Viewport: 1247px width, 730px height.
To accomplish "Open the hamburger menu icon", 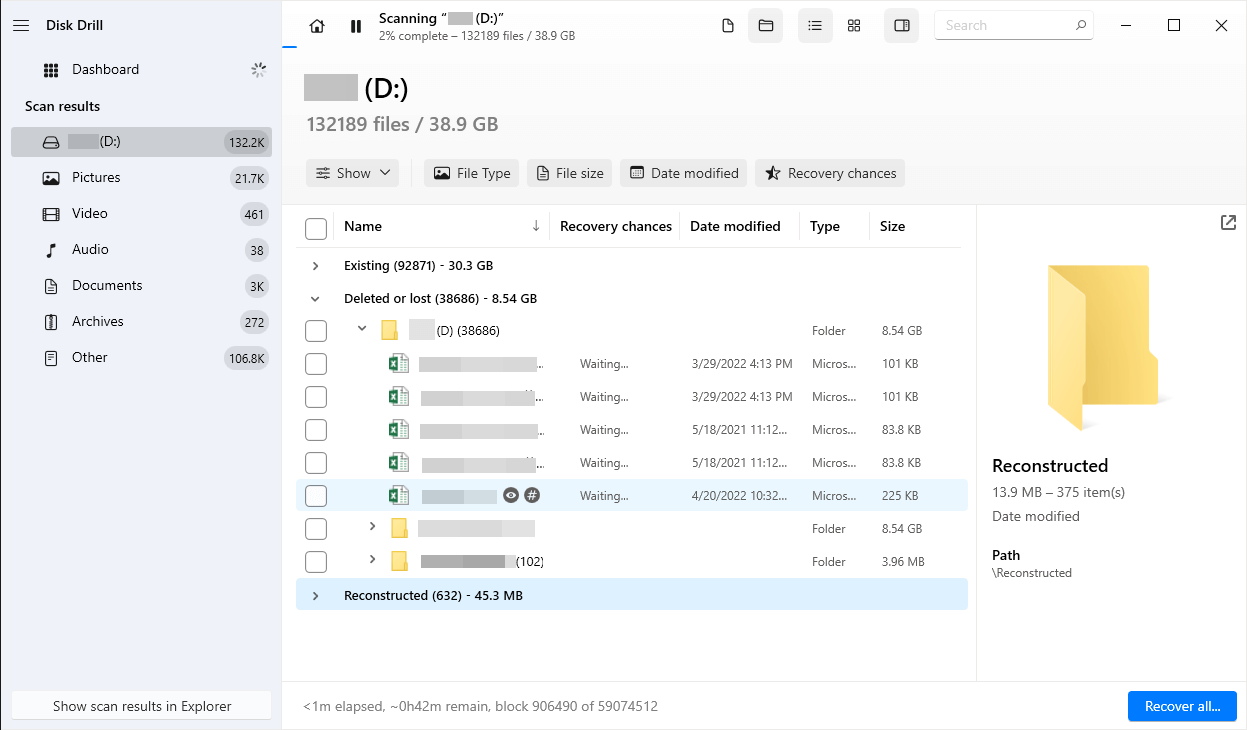I will tap(21, 25).
